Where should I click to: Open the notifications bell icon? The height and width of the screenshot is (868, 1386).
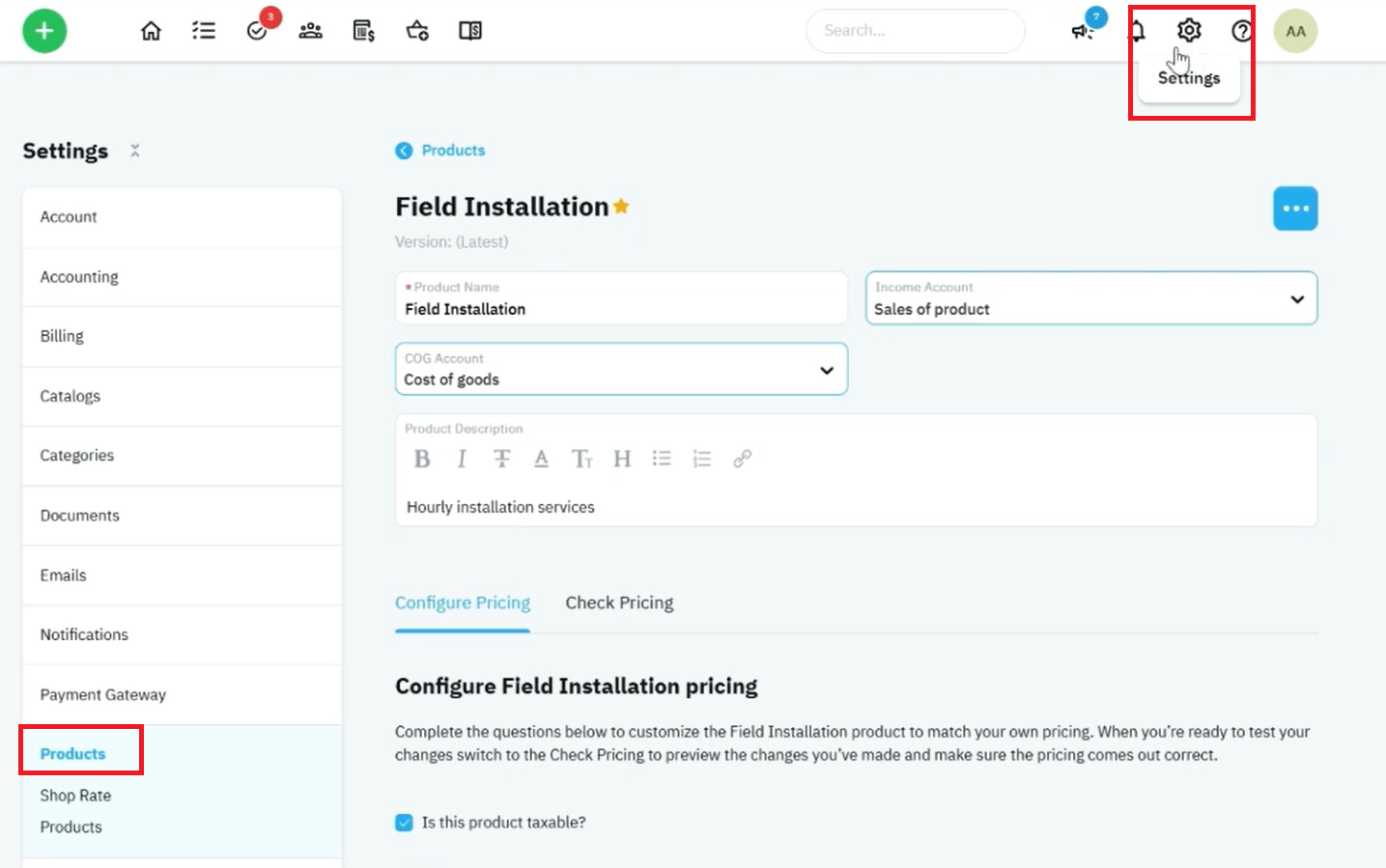coord(1138,31)
